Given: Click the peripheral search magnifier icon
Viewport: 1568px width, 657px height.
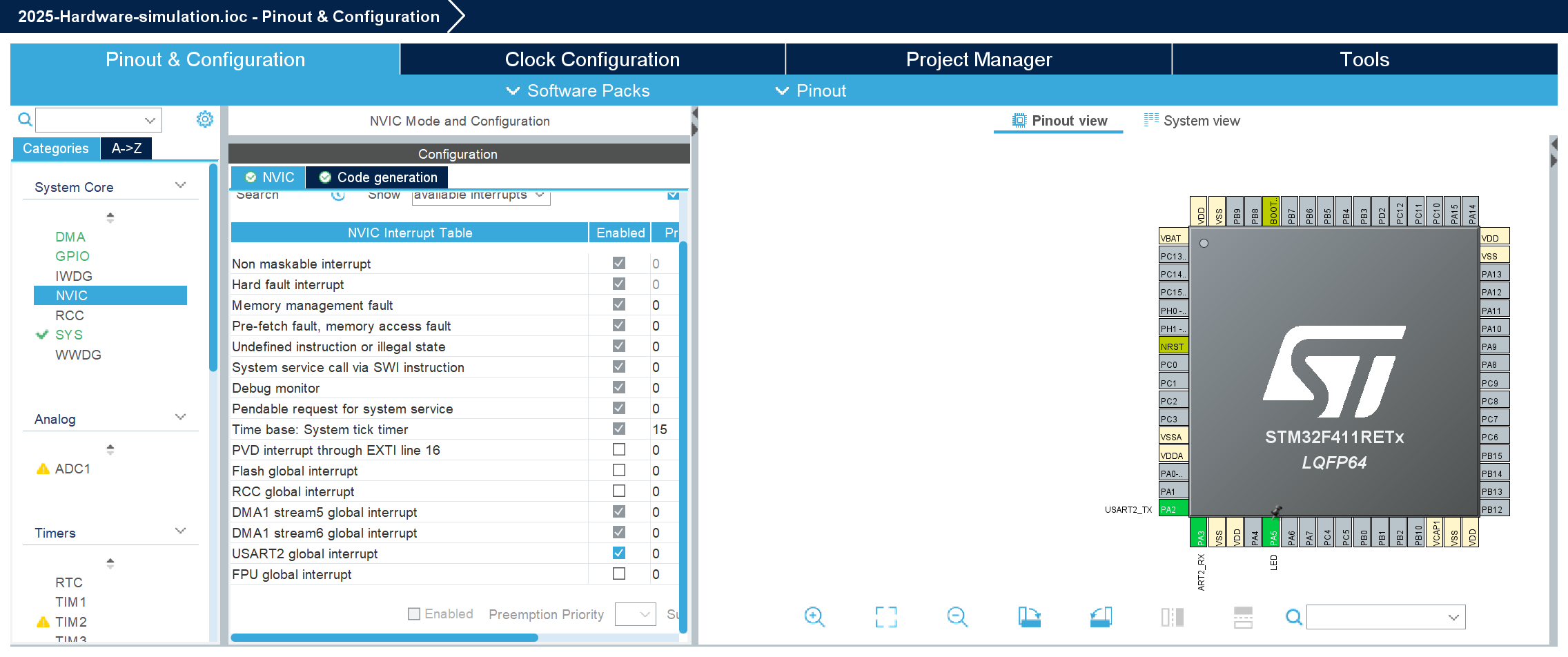Looking at the screenshot, I should click(25, 119).
